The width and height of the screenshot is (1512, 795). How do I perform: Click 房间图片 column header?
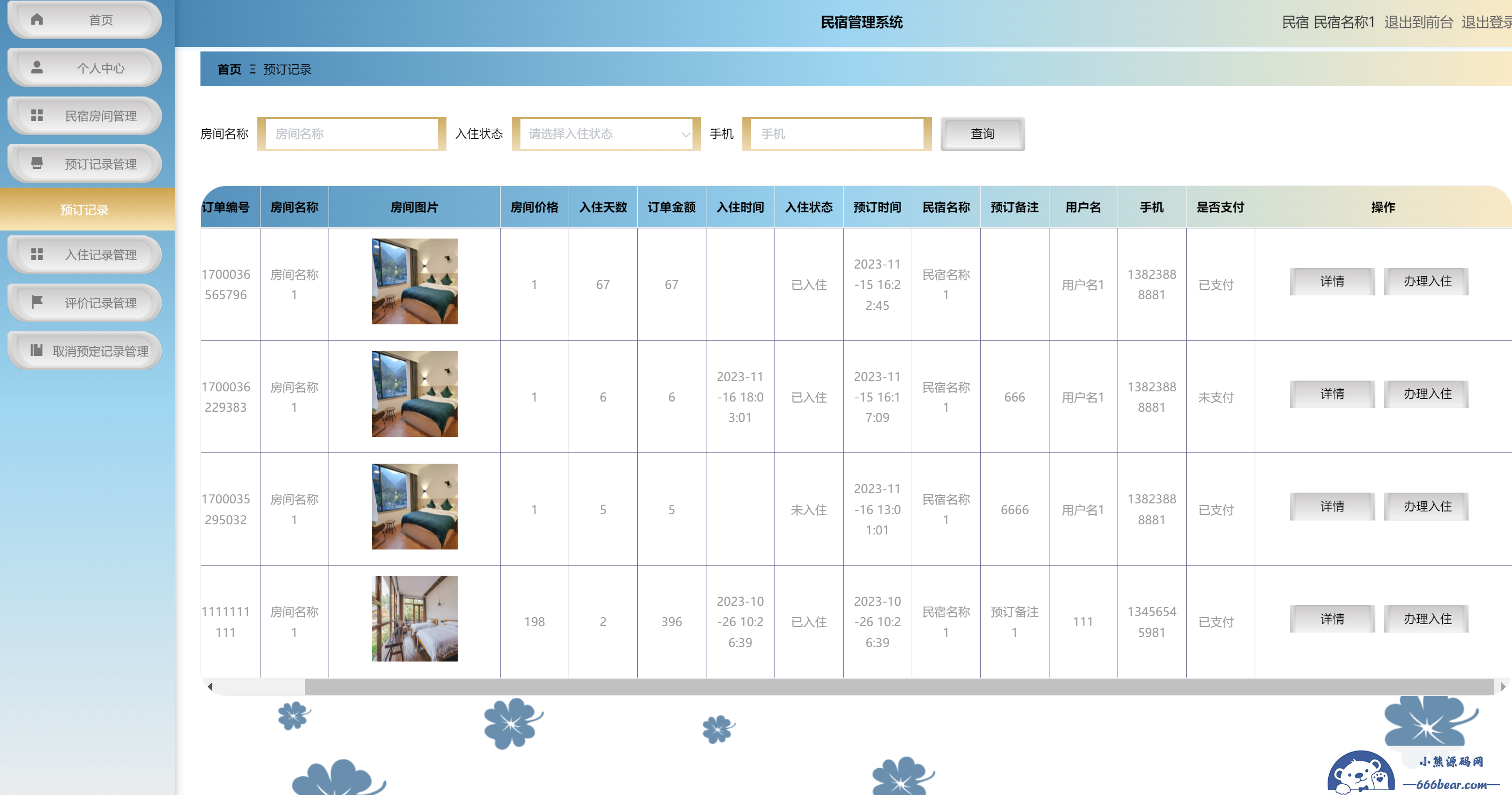click(414, 207)
